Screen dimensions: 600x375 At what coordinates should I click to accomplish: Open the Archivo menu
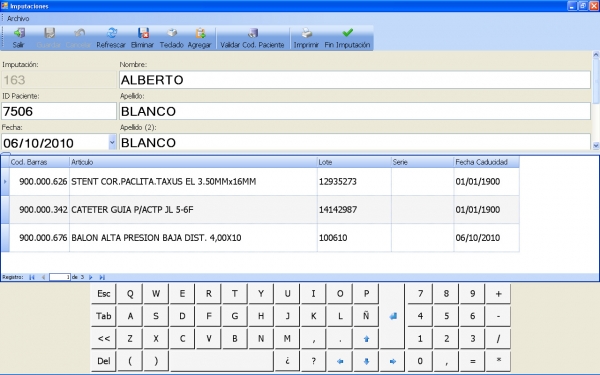point(18,18)
